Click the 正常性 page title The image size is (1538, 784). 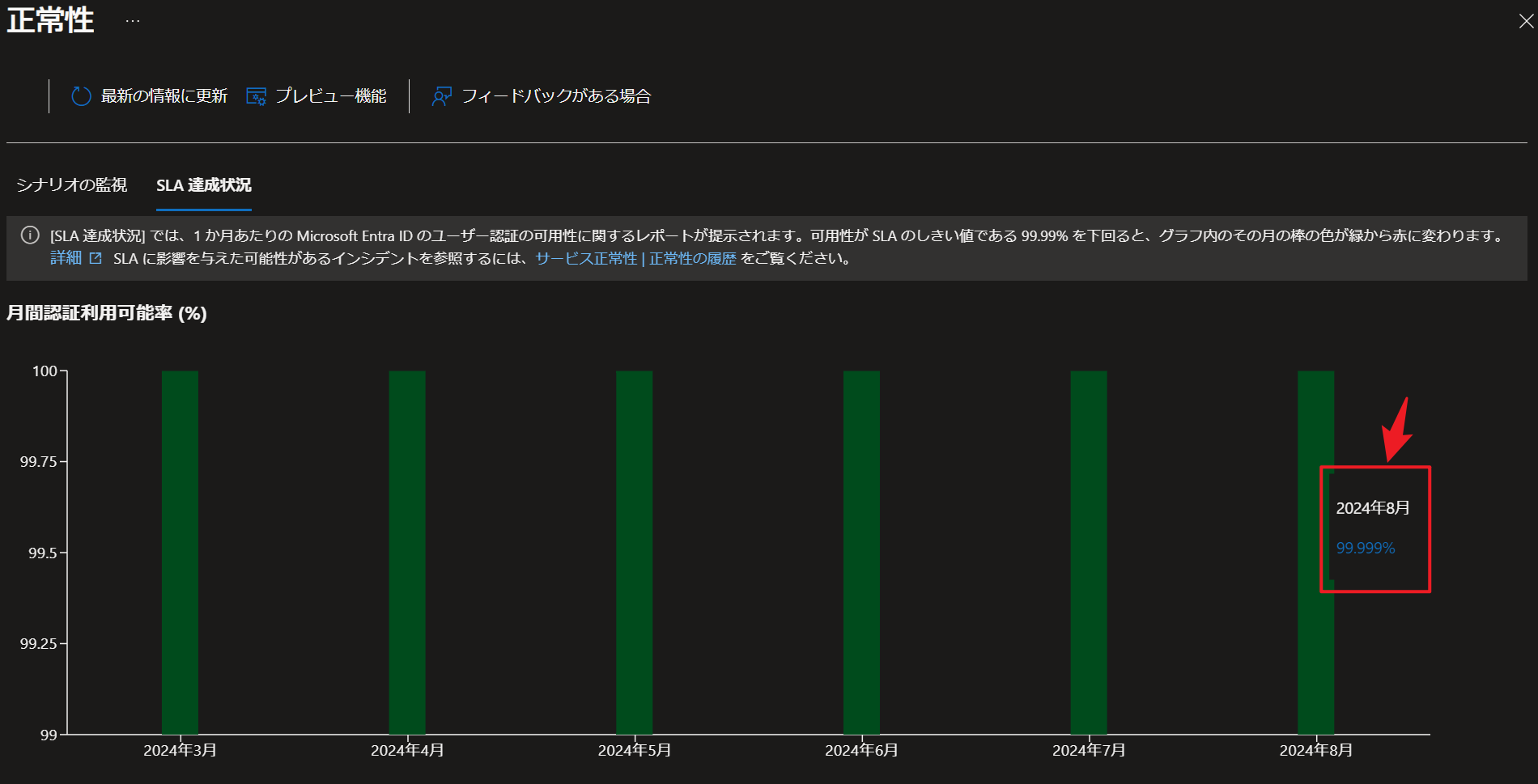point(50,20)
